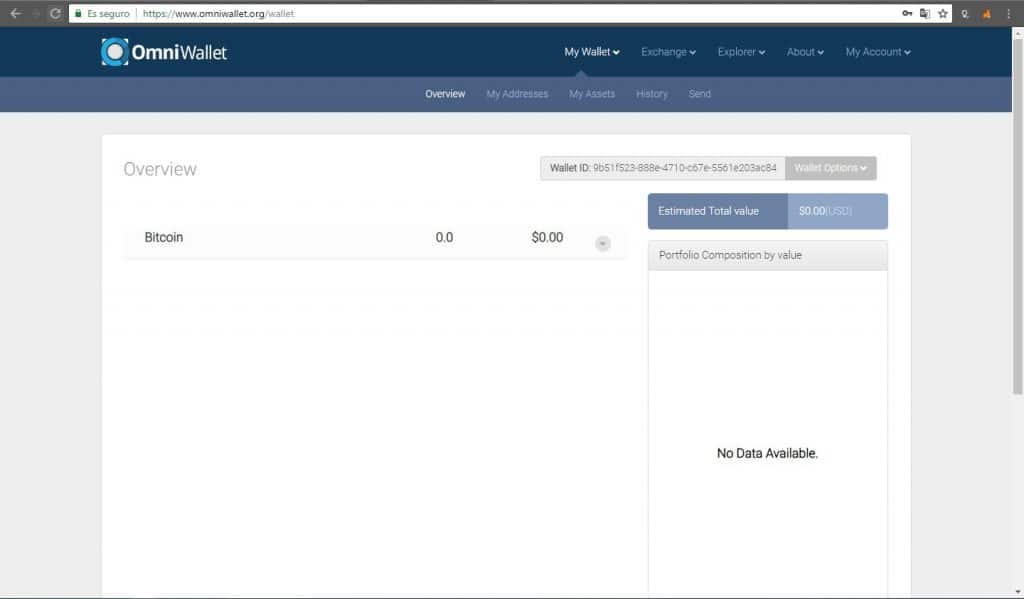
Task: Expand the Bitcoin row round arrow button
Action: click(603, 244)
